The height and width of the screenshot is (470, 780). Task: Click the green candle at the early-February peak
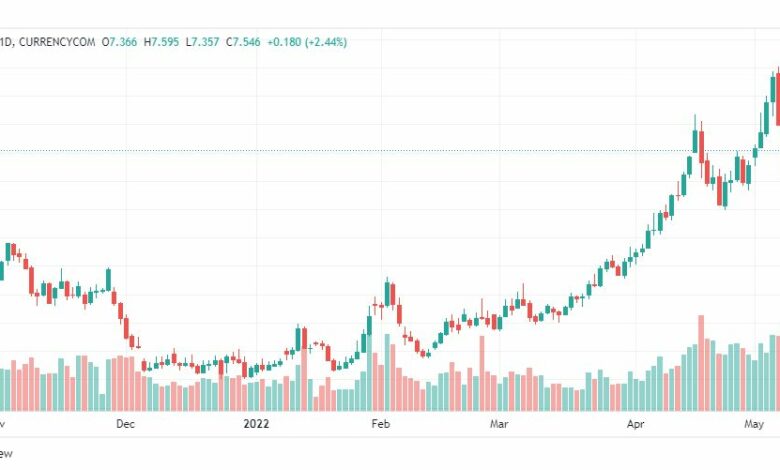[387, 293]
